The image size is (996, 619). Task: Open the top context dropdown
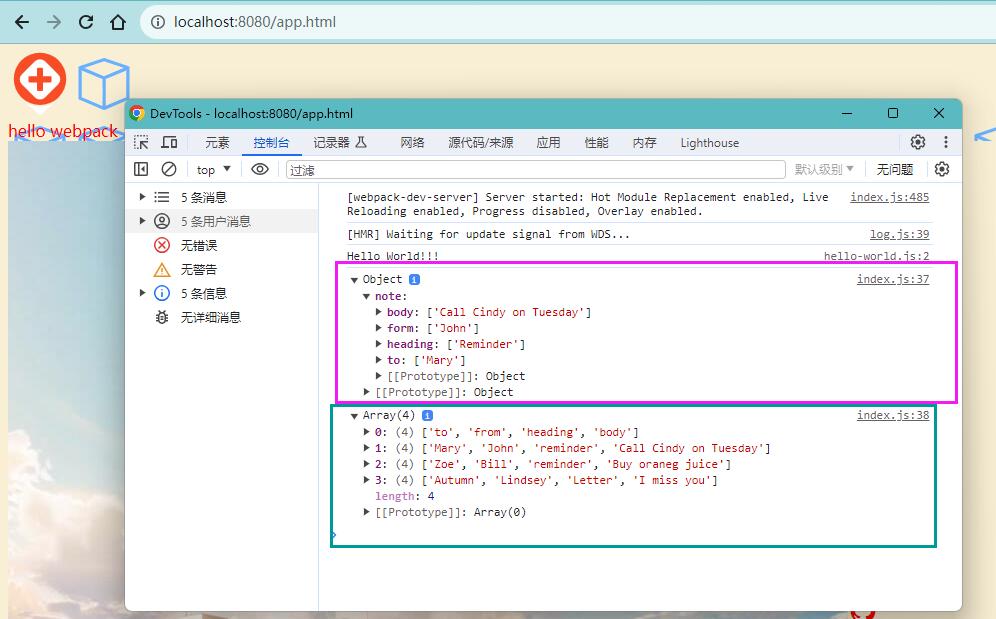pyautogui.click(x=213, y=170)
